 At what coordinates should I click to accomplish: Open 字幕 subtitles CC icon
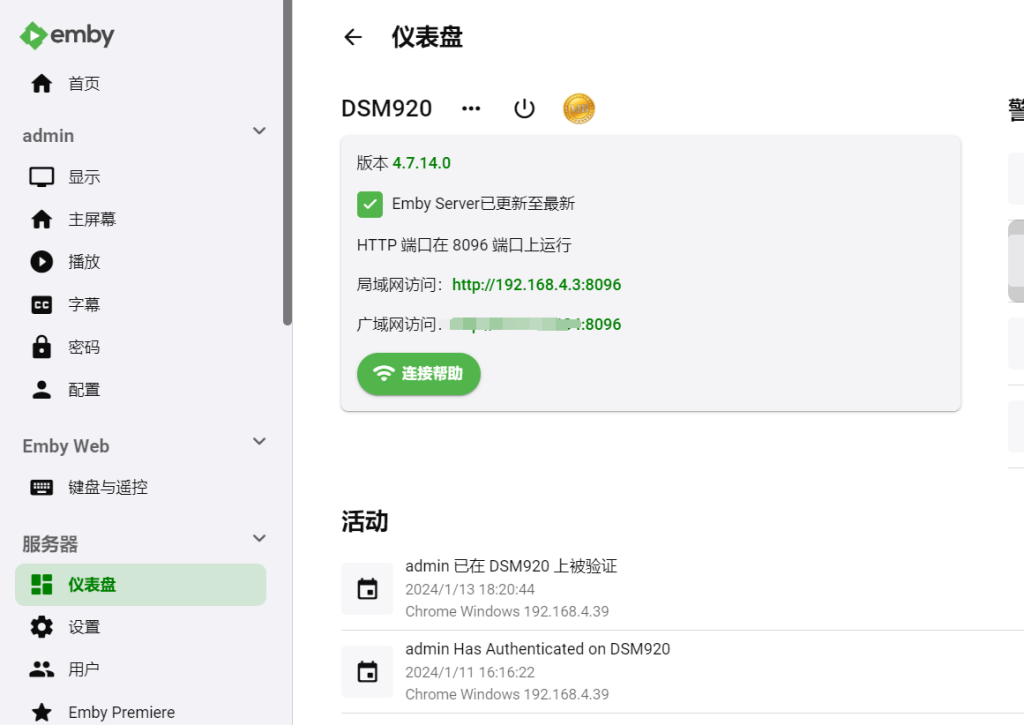point(42,305)
